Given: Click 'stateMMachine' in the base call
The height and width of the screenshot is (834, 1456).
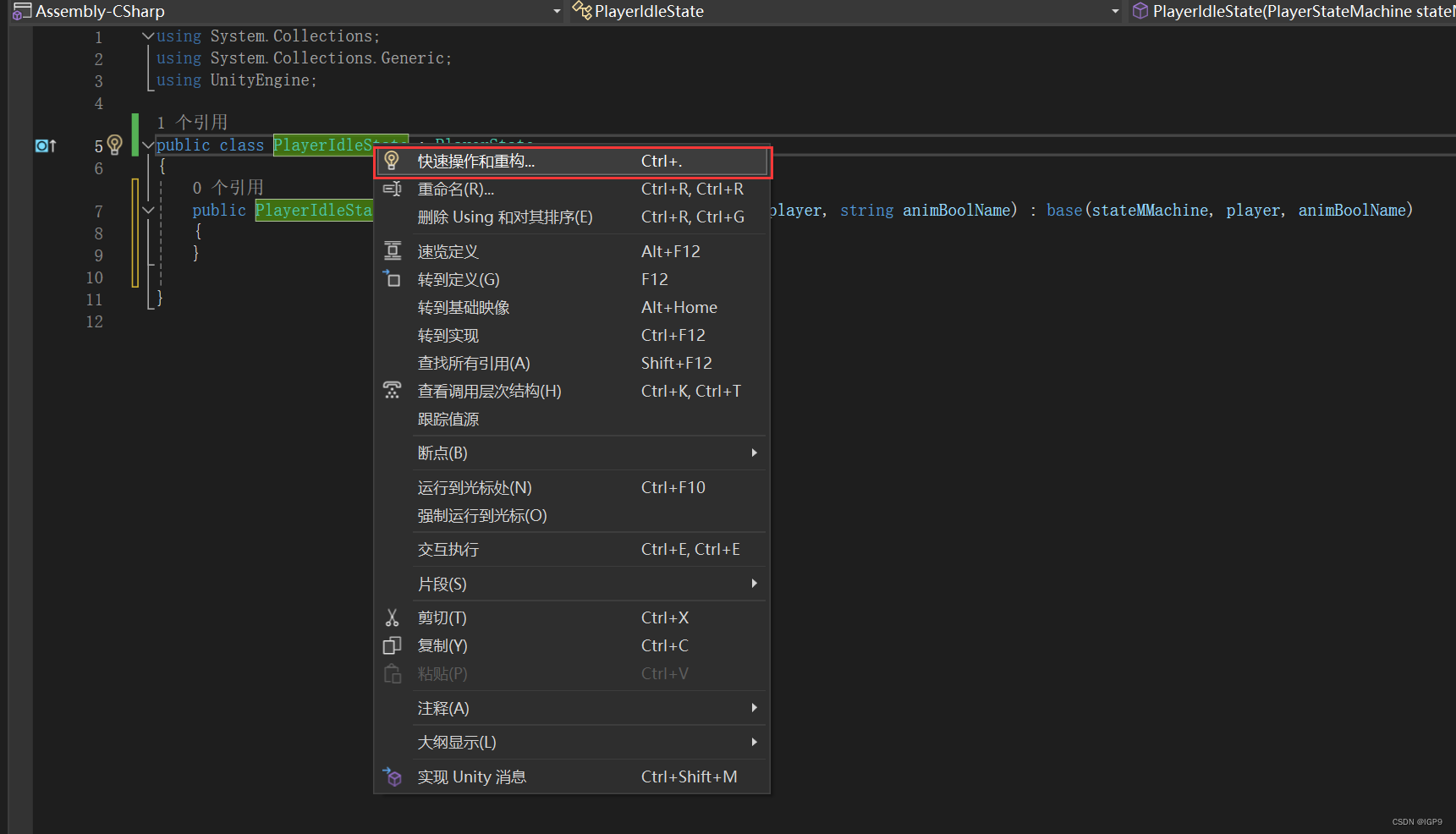Looking at the screenshot, I should [x=1150, y=211].
